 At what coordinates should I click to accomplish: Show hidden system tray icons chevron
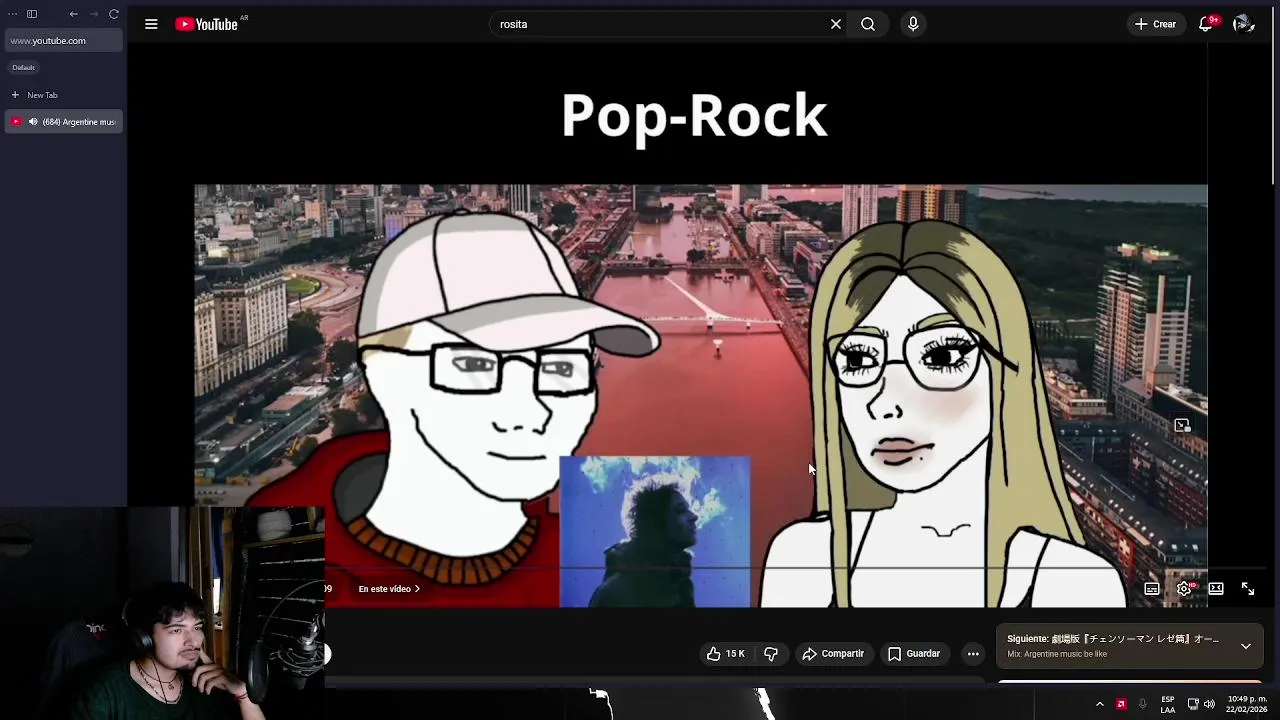coord(1099,704)
